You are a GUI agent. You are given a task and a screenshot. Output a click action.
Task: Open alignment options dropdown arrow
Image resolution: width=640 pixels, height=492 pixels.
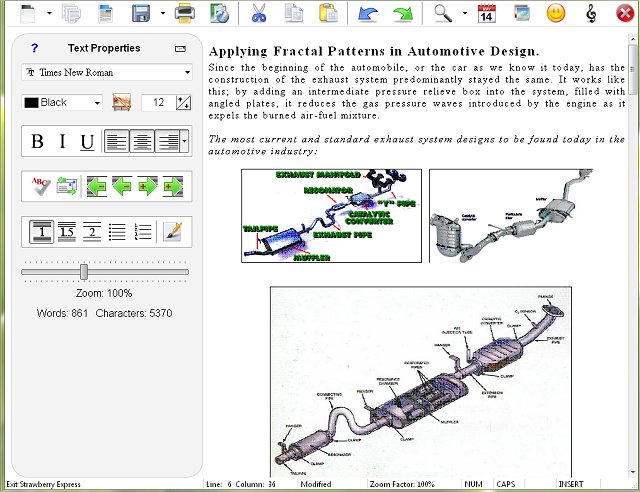(184, 141)
